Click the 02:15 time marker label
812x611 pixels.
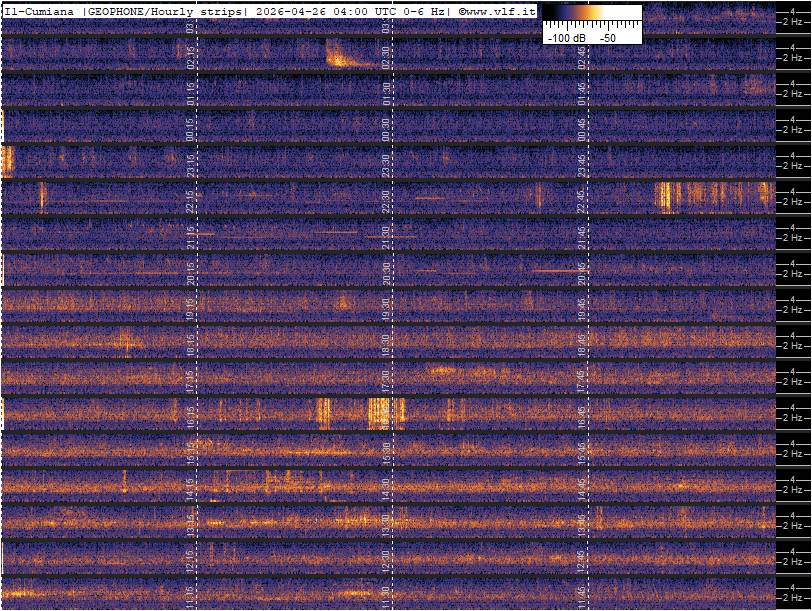point(191,58)
